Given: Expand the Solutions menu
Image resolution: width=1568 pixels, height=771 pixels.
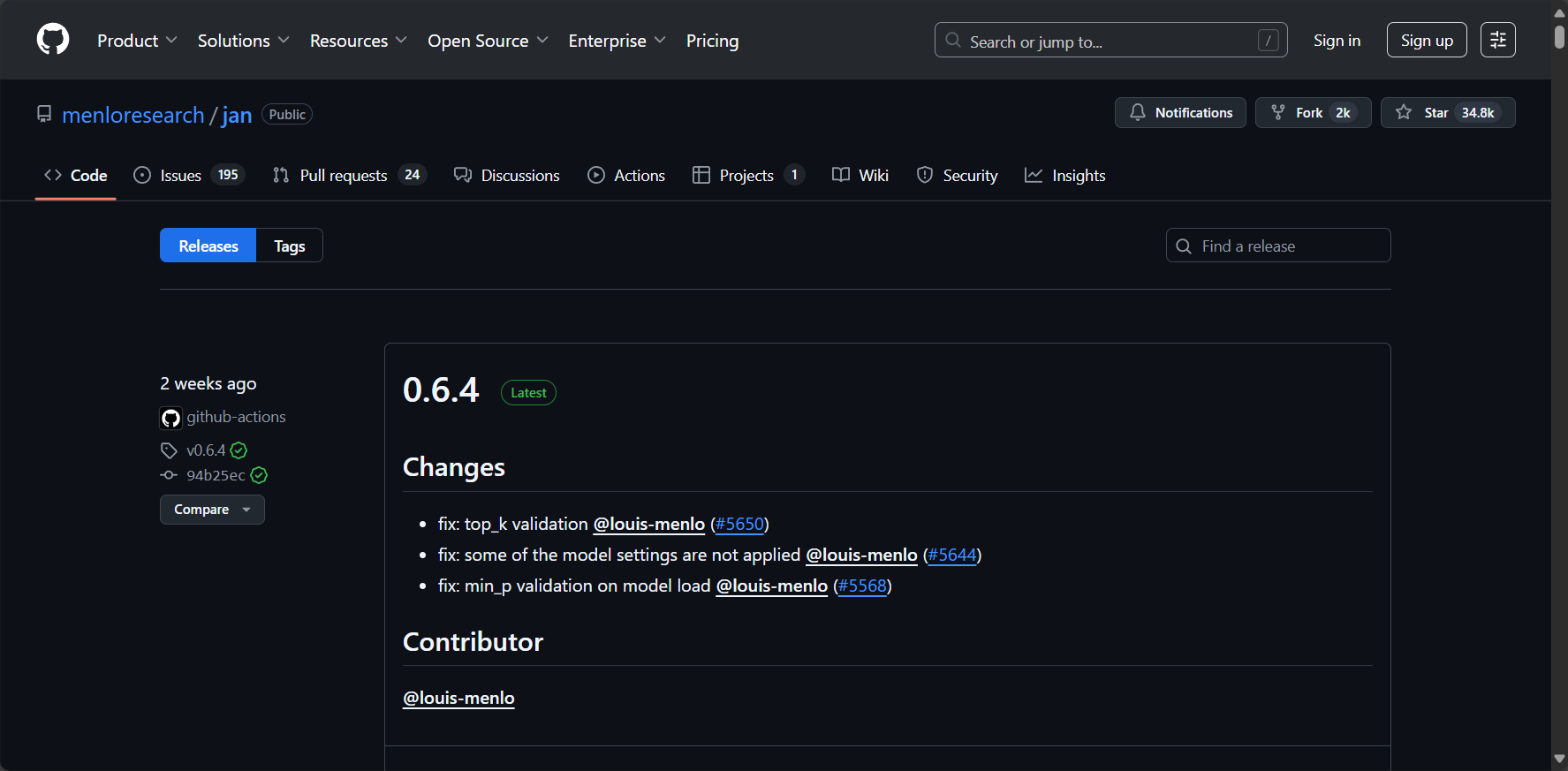Looking at the screenshot, I should pos(244,41).
